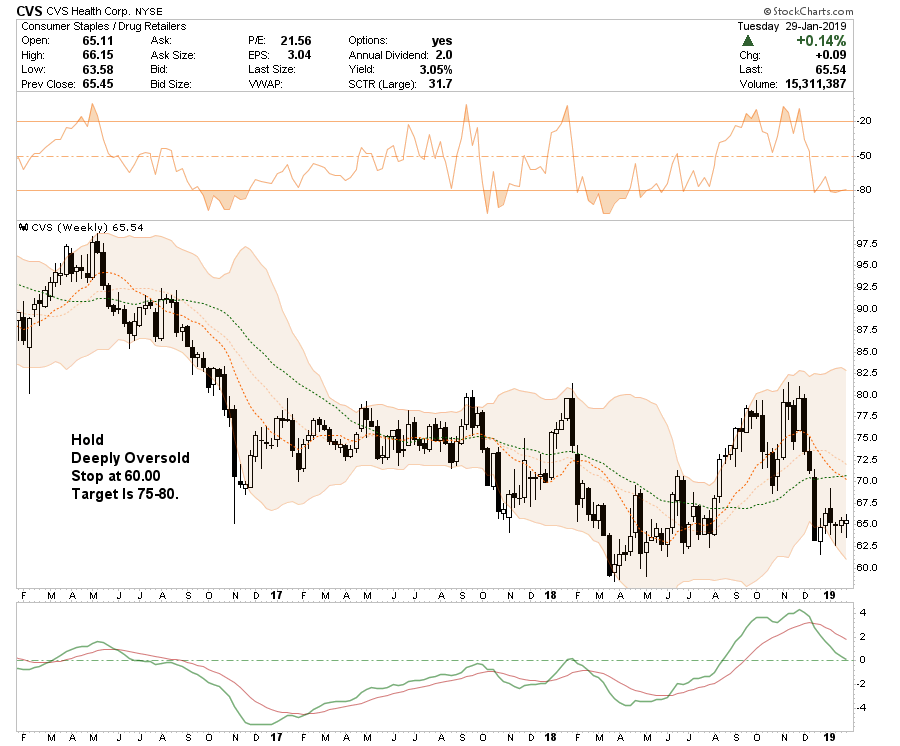Click the -4 level label on lower indicator
The height and width of the screenshot is (746, 900).
pyautogui.click(x=862, y=708)
